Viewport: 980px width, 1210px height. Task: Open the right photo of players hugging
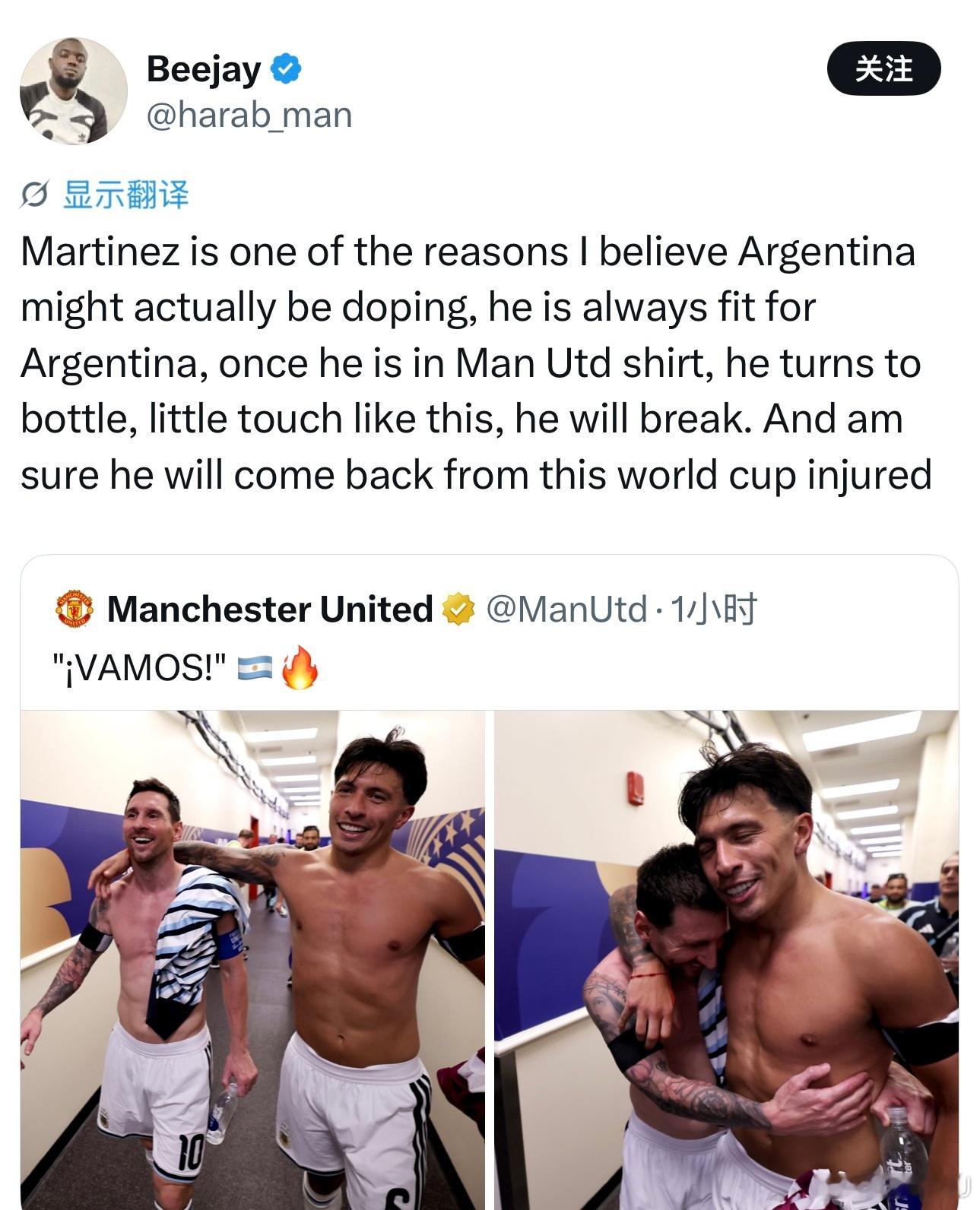726,960
